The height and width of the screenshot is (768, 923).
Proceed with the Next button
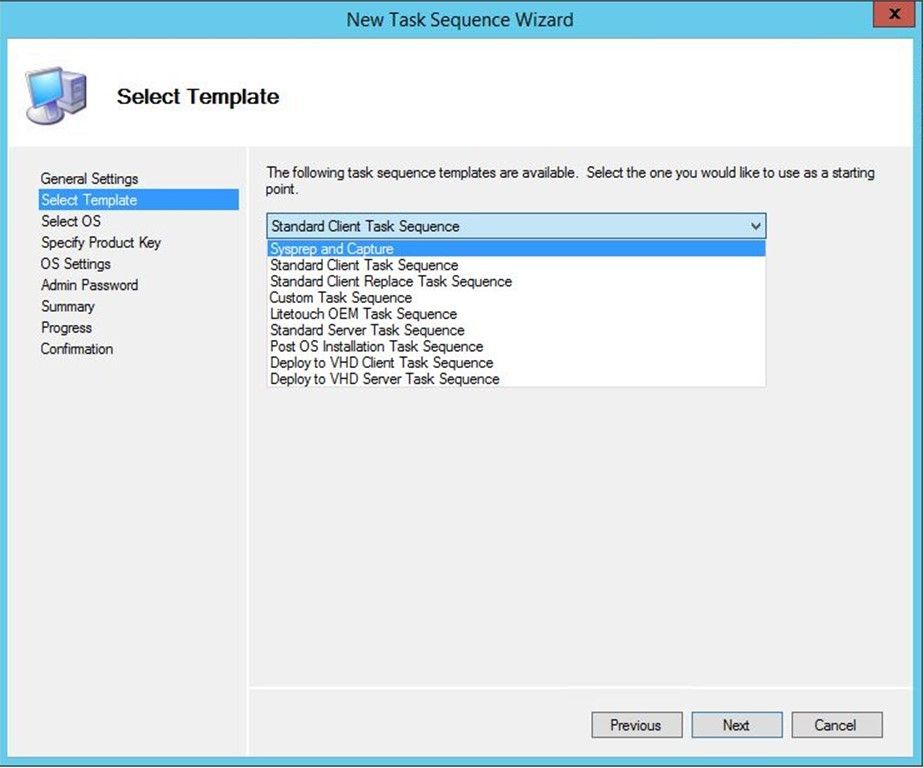(x=736, y=725)
